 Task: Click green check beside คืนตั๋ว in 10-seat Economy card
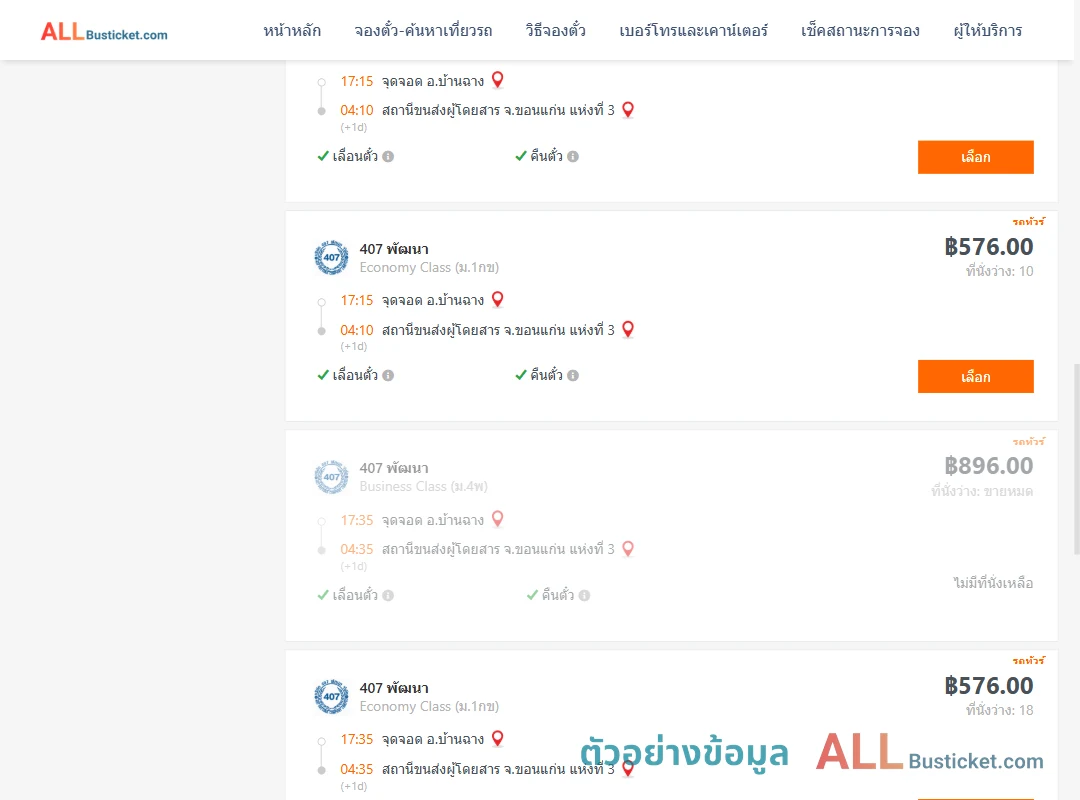(521, 375)
